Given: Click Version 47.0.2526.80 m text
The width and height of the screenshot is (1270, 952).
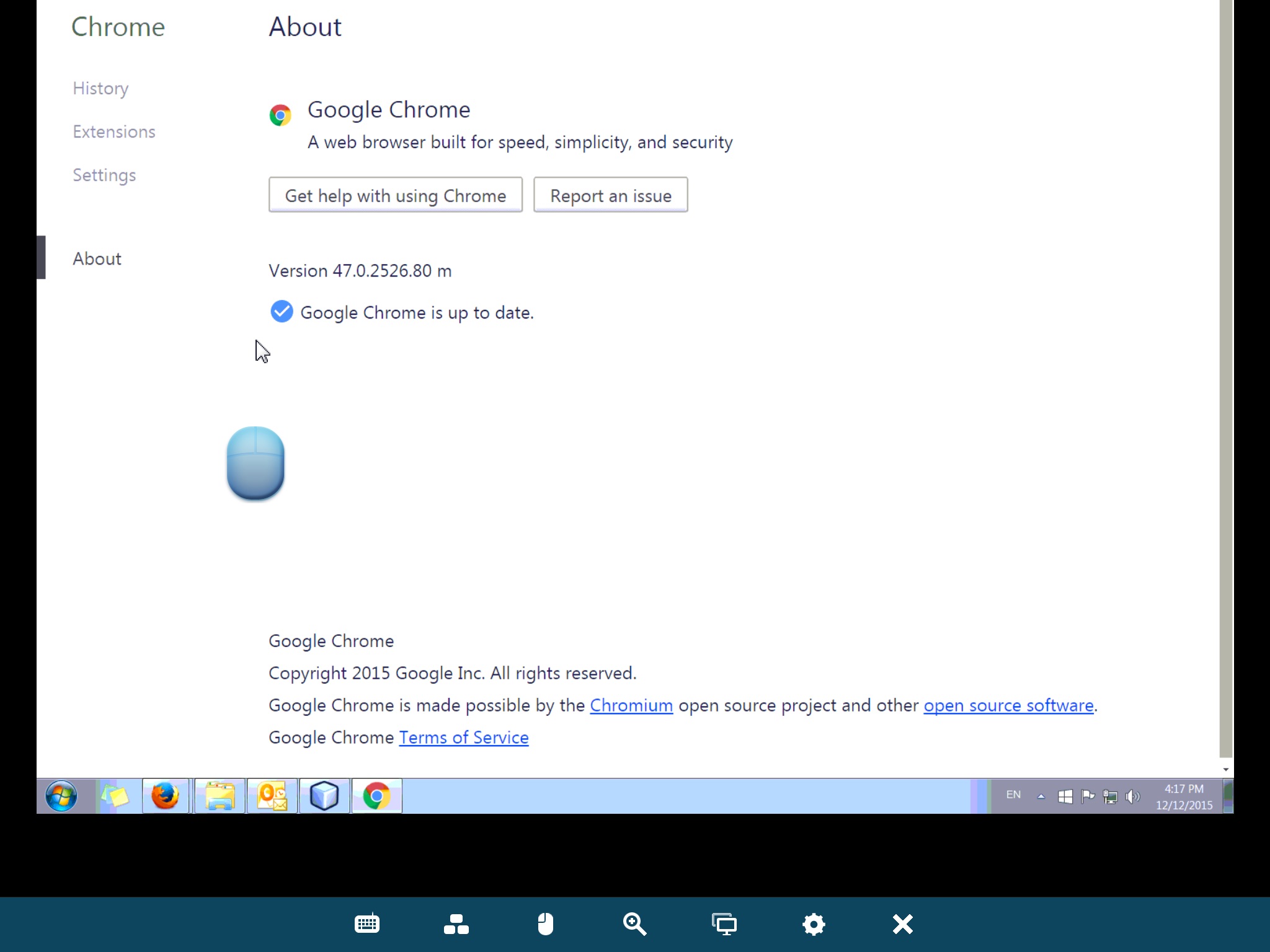Looking at the screenshot, I should [x=360, y=271].
